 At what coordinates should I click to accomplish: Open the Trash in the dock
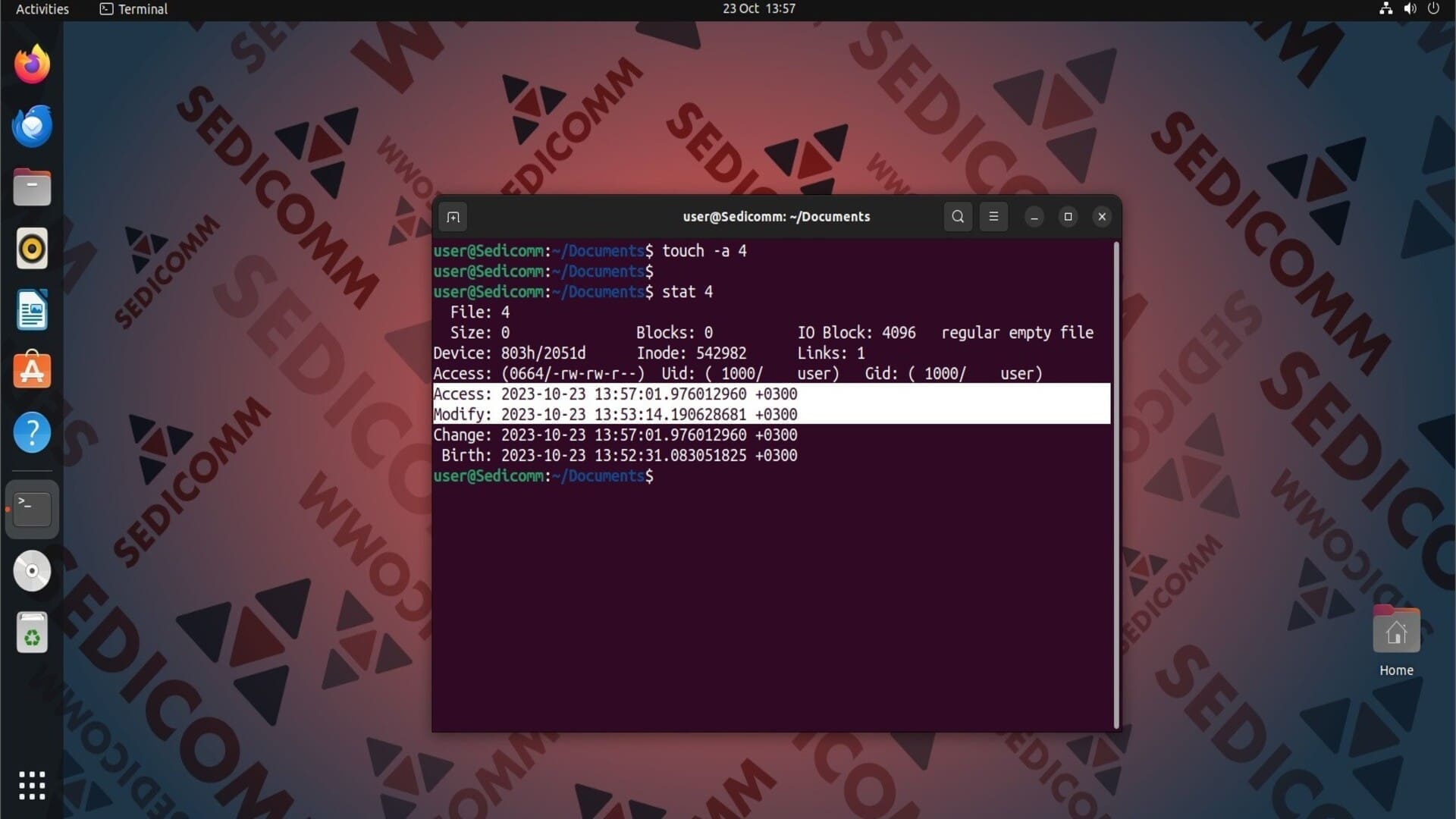(32, 632)
